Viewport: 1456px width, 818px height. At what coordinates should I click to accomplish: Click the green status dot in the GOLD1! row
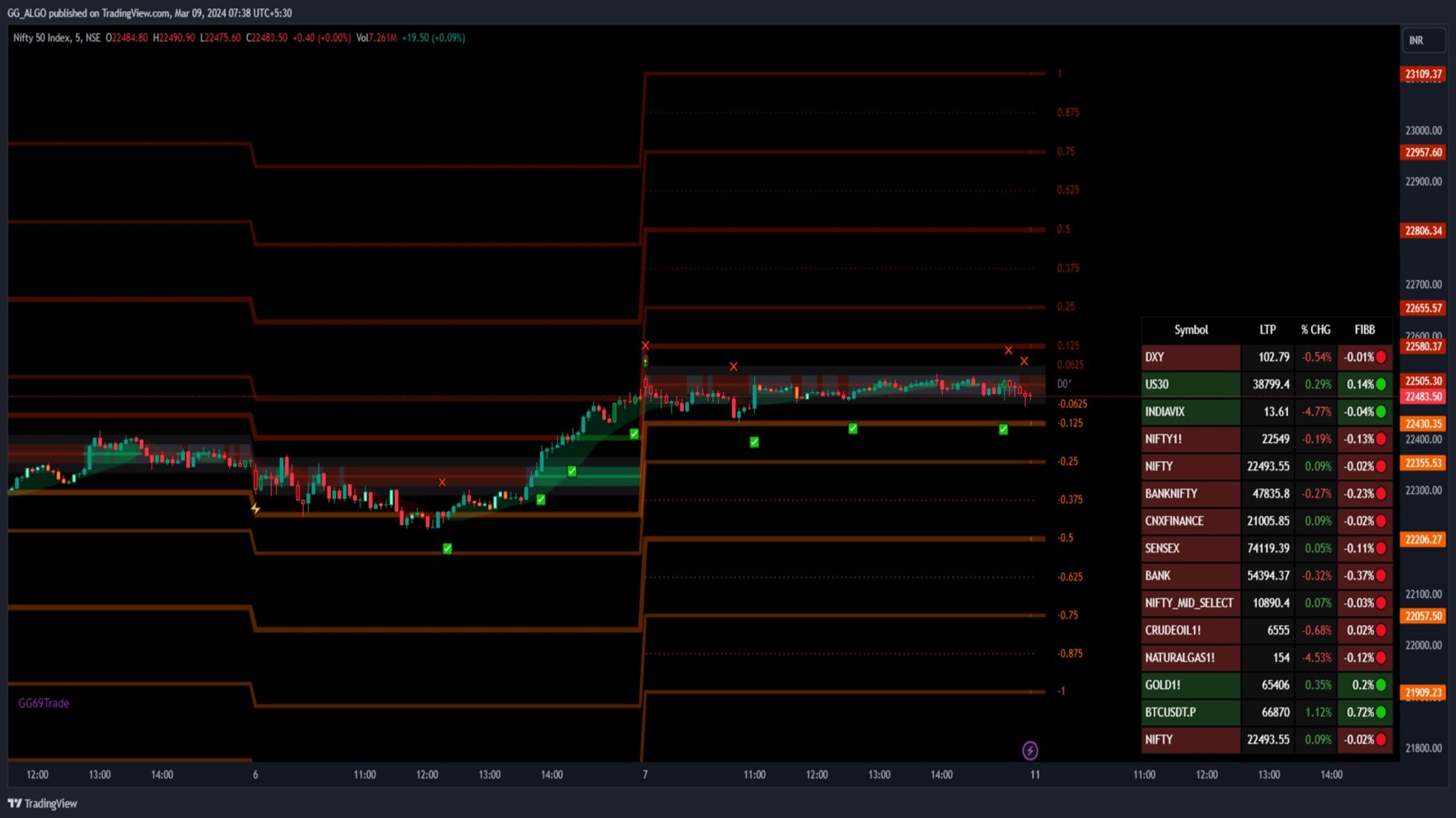tap(1381, 684)
